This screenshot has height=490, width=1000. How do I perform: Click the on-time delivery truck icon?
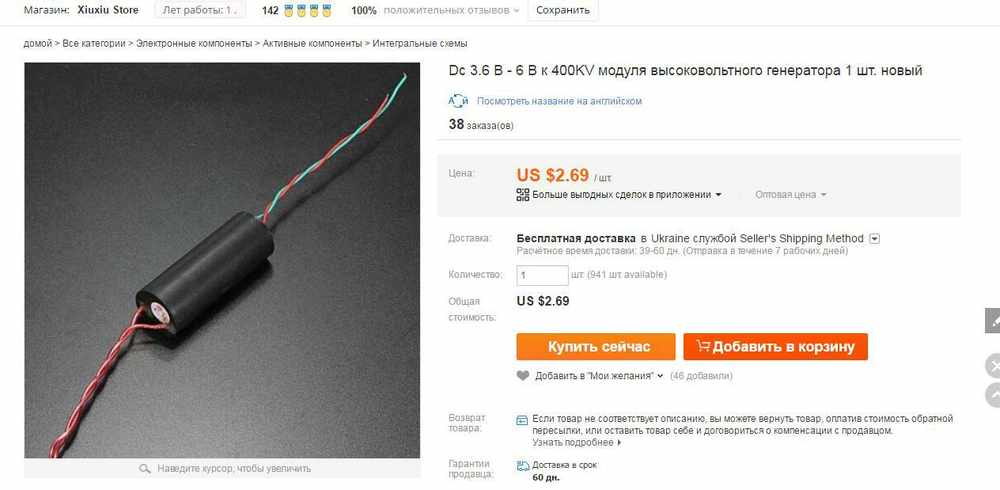[523, 465]
